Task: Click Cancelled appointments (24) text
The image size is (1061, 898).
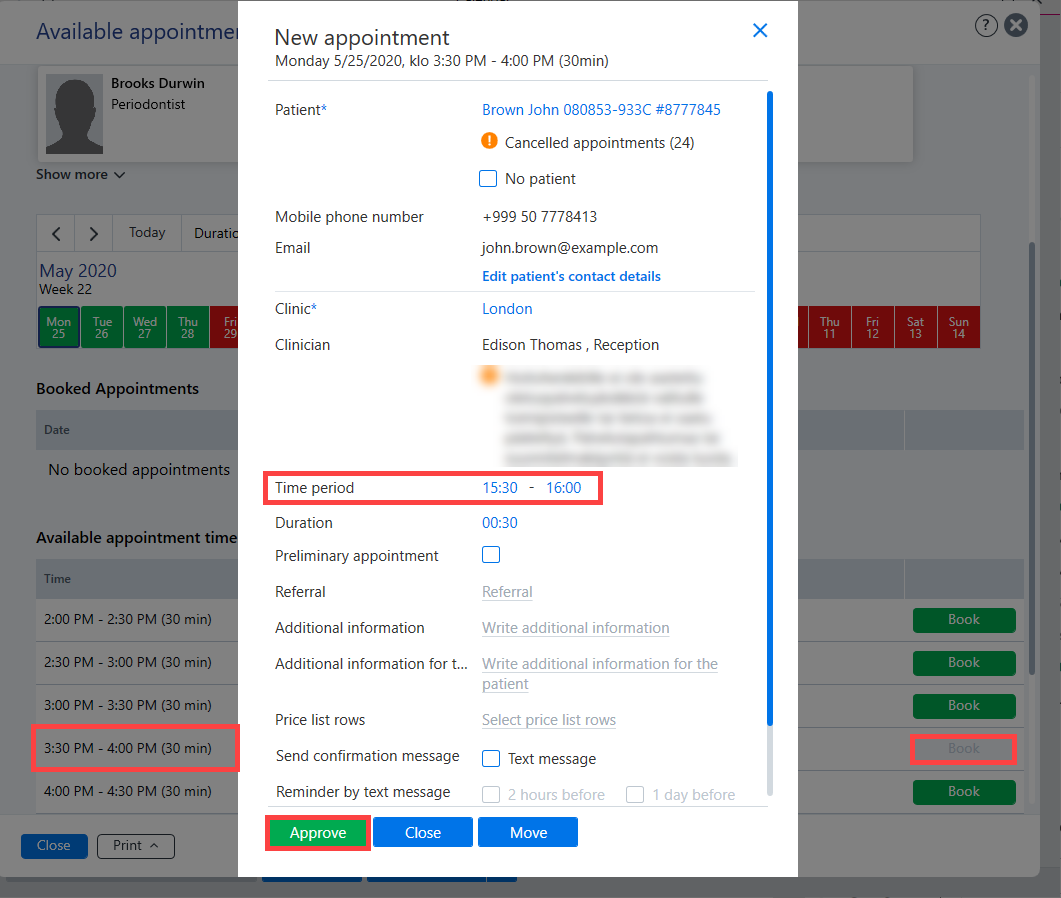Action: [x=600, y=143]
